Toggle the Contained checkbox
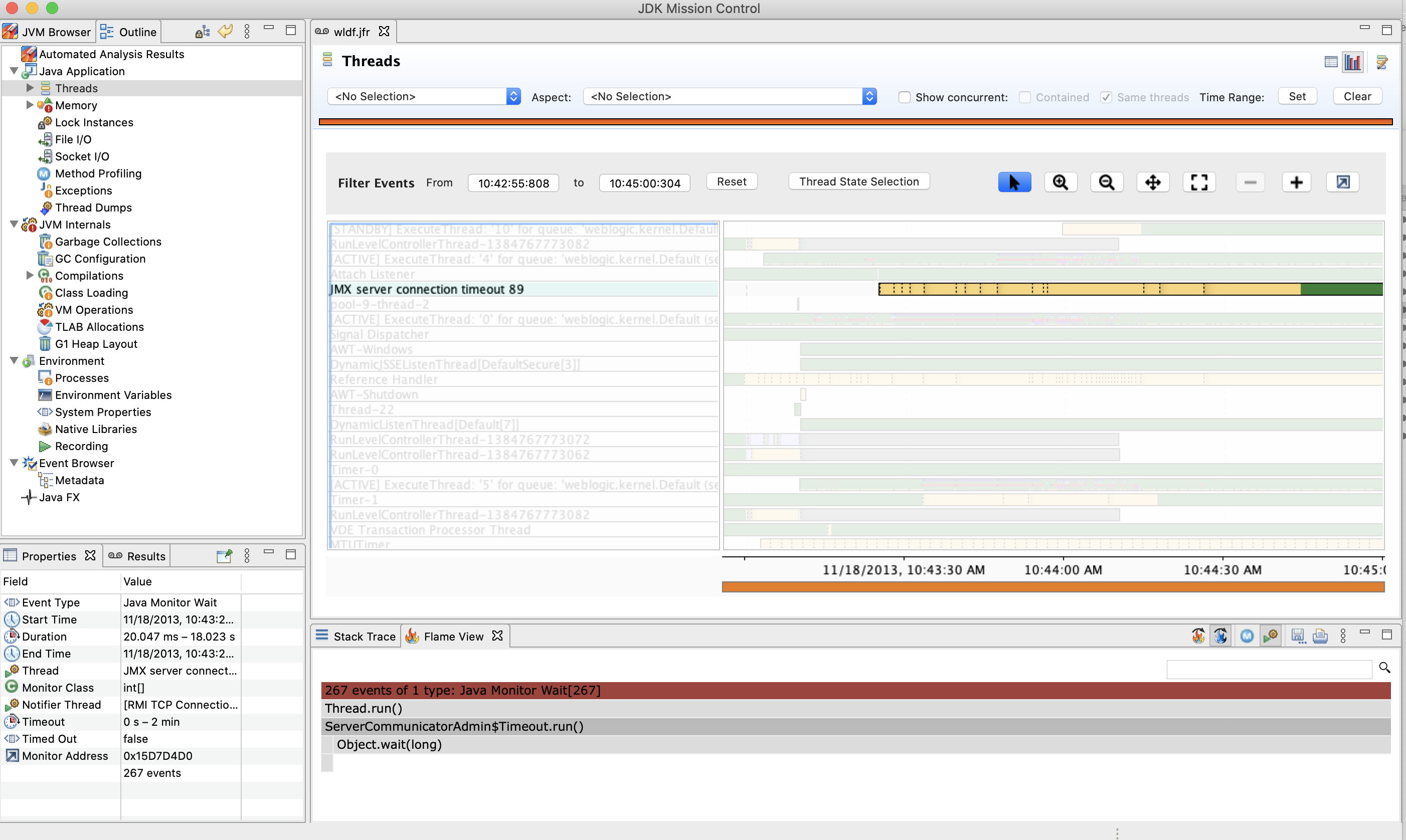1406x840 pixels. pyautogui.click(x=1024, y=97)
